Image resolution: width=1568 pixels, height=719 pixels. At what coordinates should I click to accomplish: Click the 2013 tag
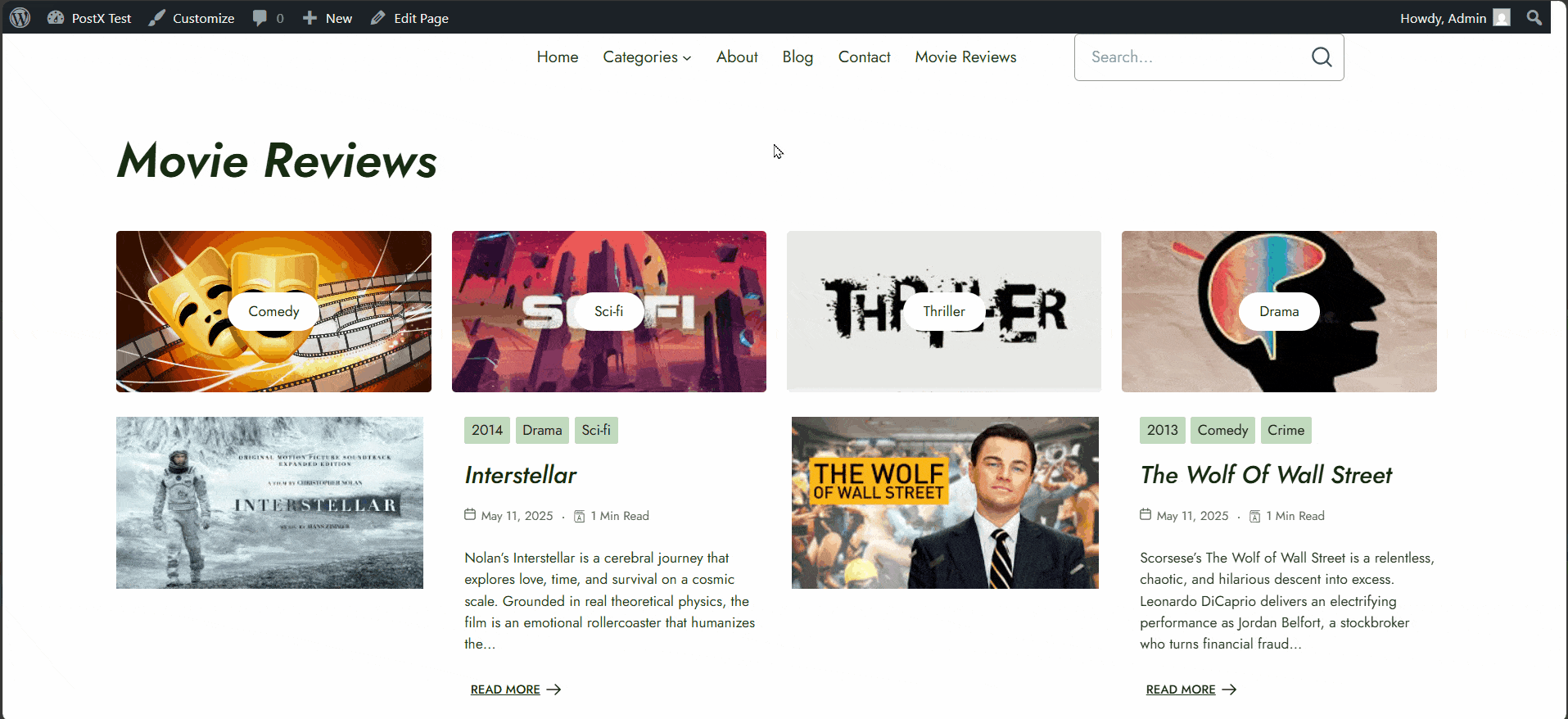click(x=1162, y=430)
